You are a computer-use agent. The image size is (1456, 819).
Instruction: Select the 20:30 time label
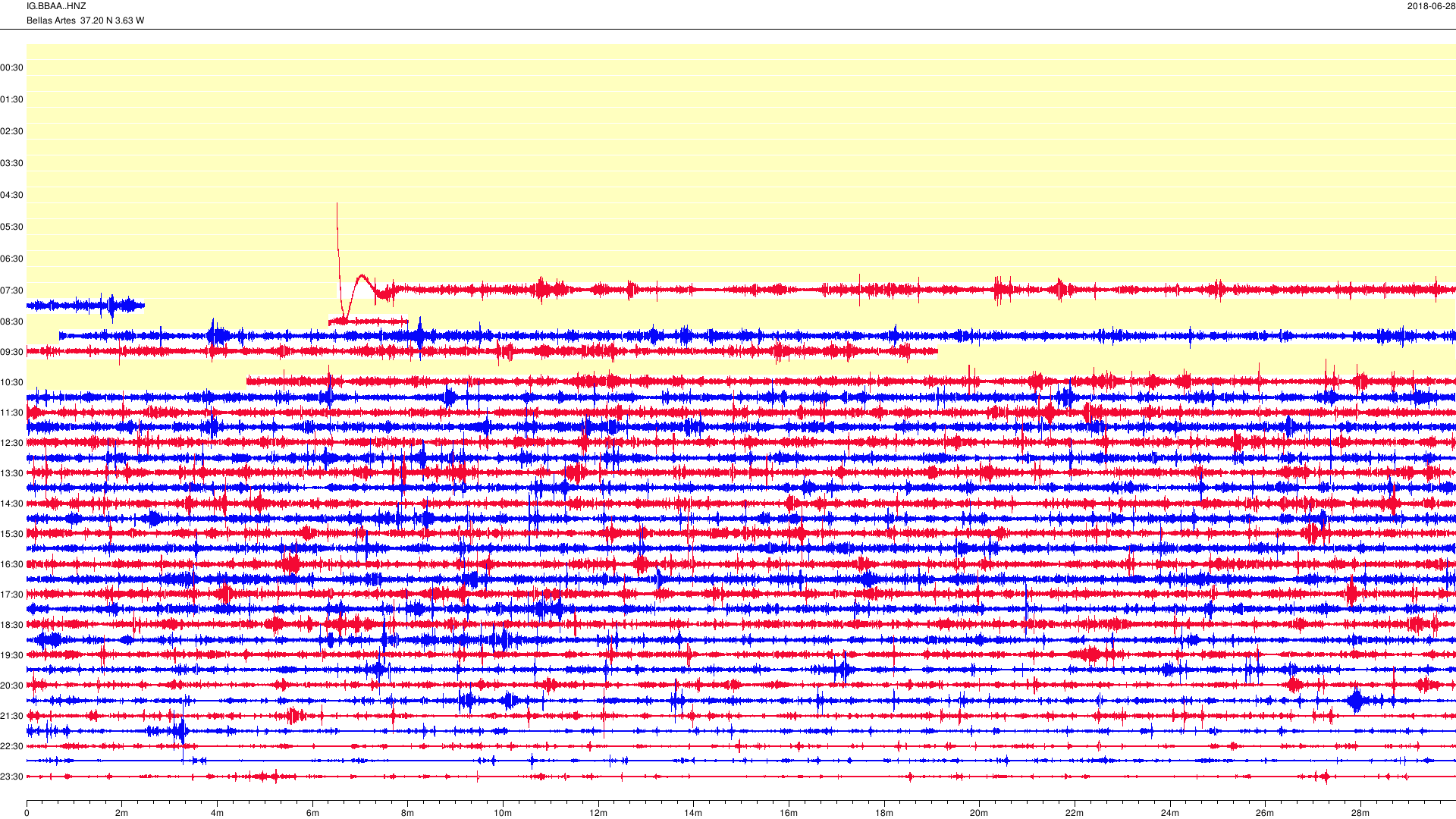pos(11,686)
